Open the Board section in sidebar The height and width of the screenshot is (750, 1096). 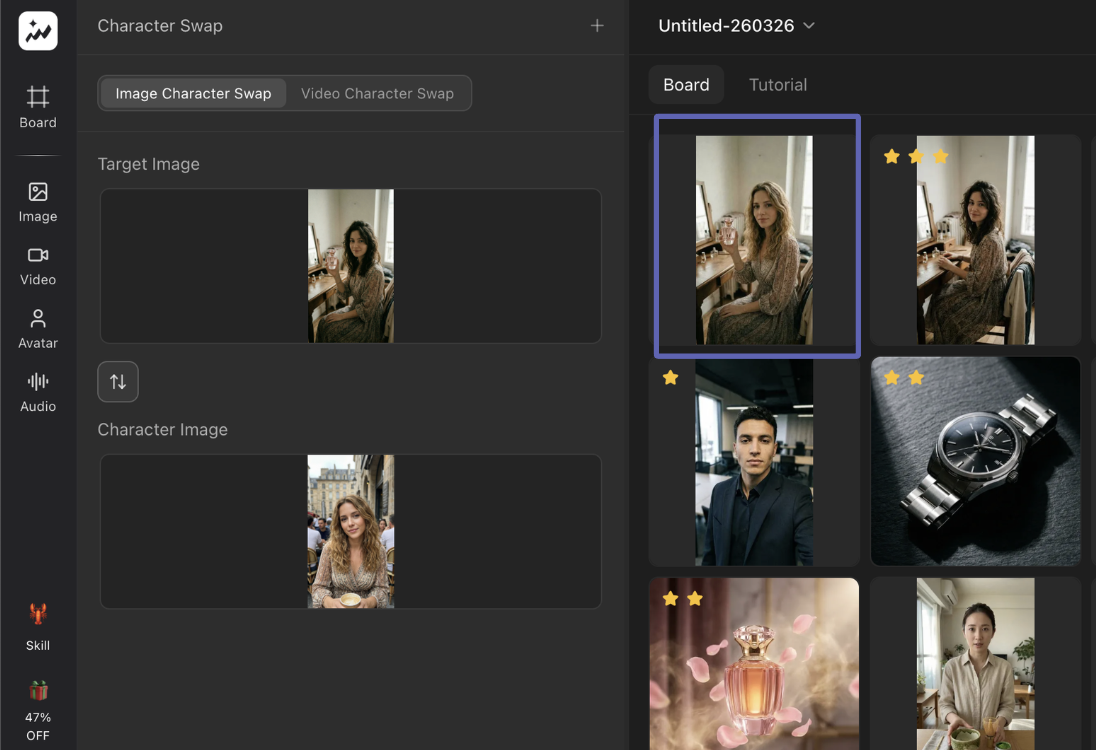[38, 107]
